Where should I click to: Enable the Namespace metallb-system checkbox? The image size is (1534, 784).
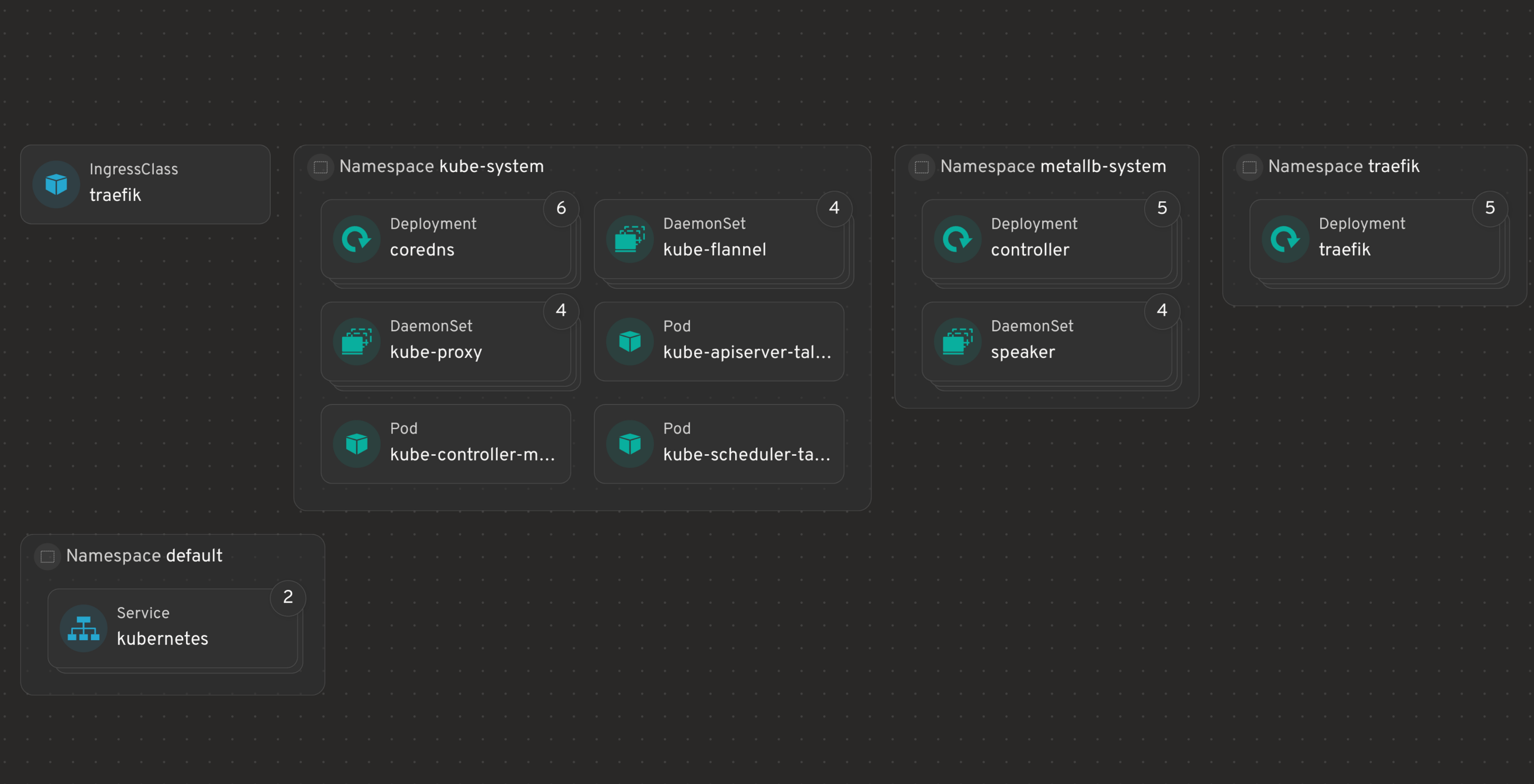[x=921, y=167]
